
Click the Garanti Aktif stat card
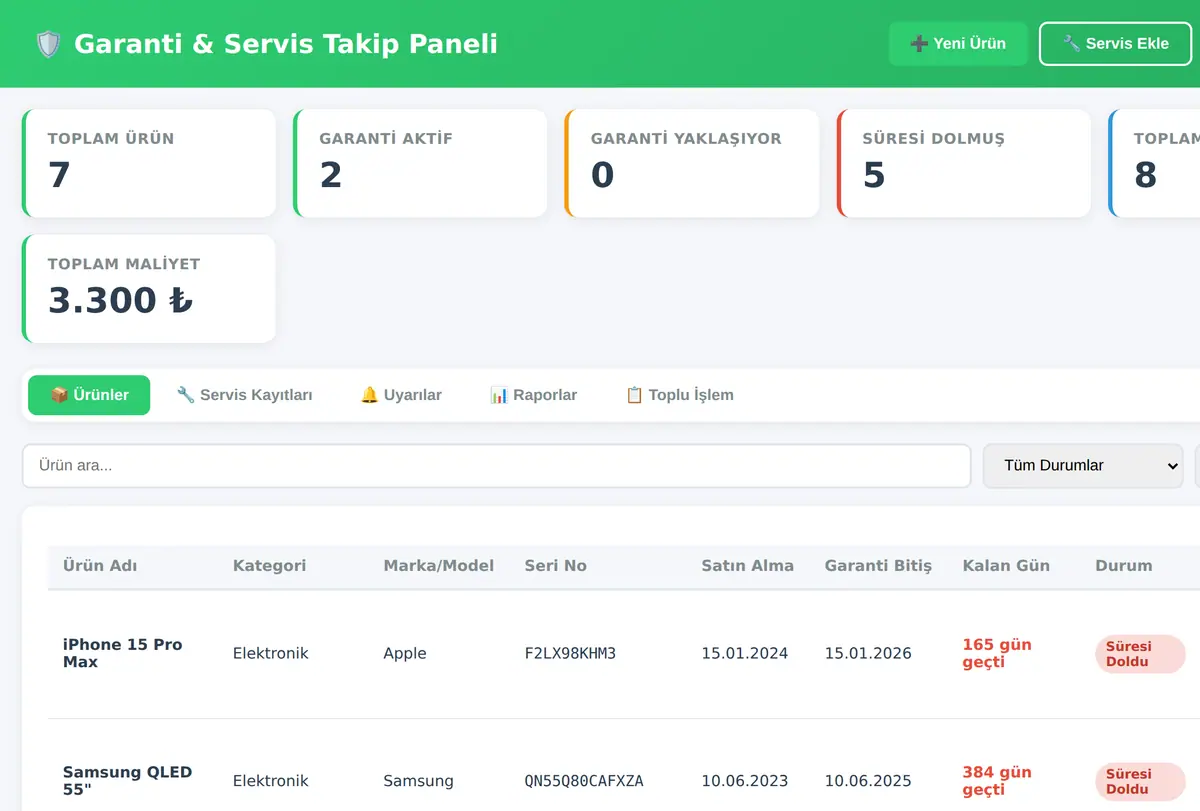pos(420,163)
